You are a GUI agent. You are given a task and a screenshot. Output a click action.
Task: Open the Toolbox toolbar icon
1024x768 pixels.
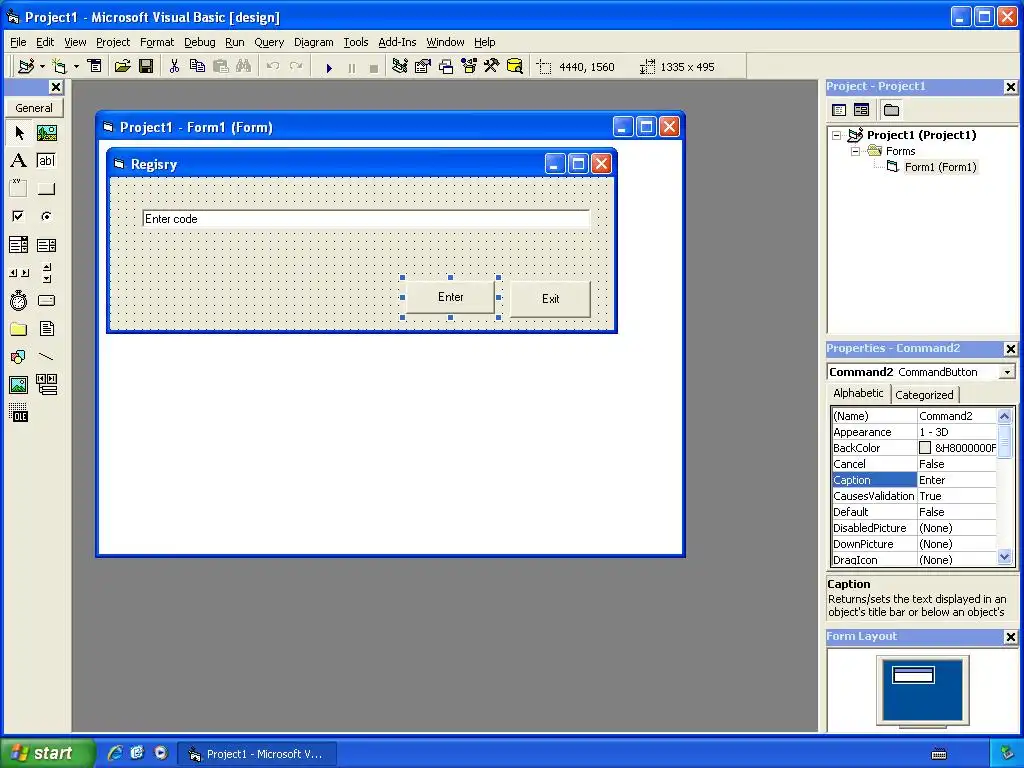492,67
